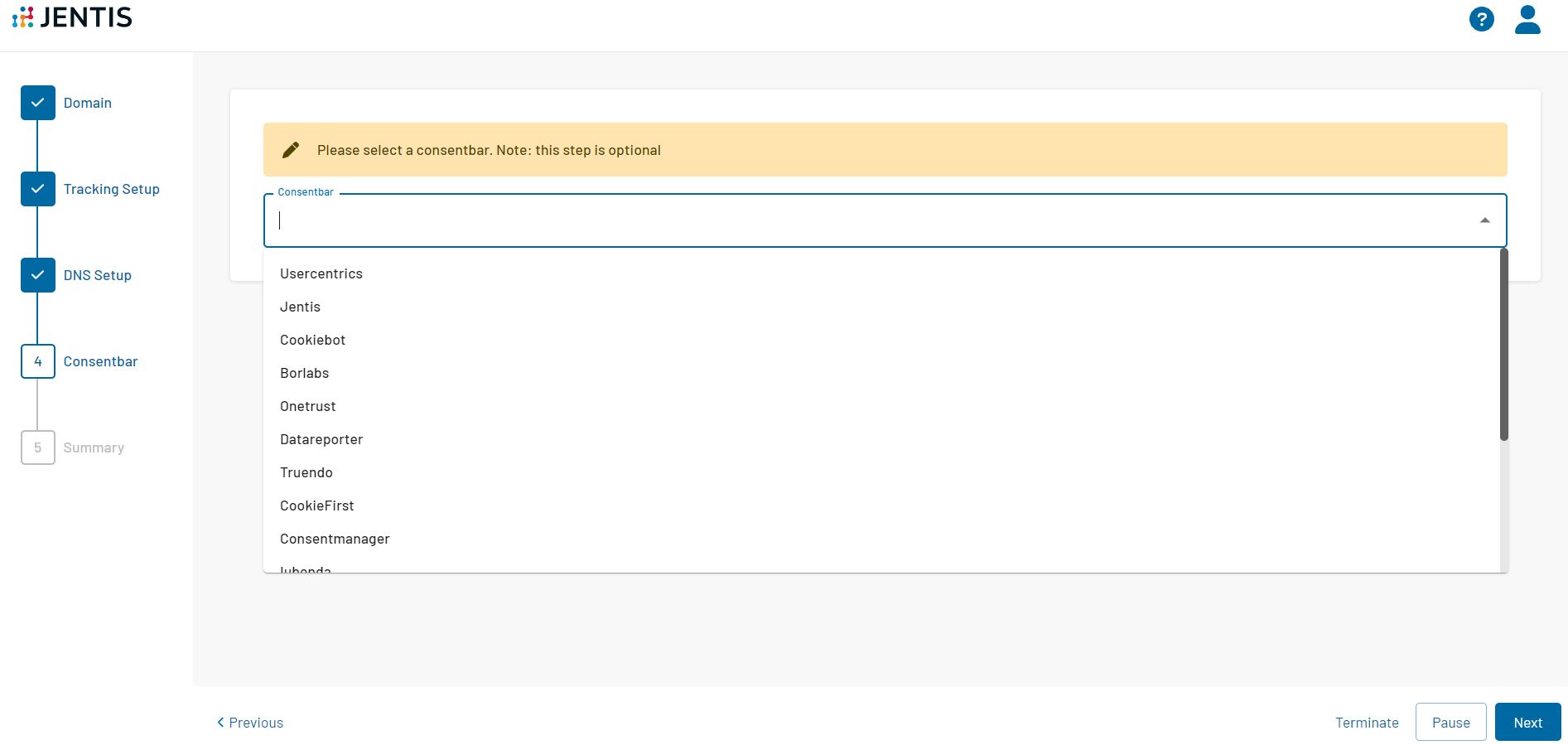Click the dropdown list scrollbar
This screenshot has height=745, width=1568.
tap(1503, 344)
